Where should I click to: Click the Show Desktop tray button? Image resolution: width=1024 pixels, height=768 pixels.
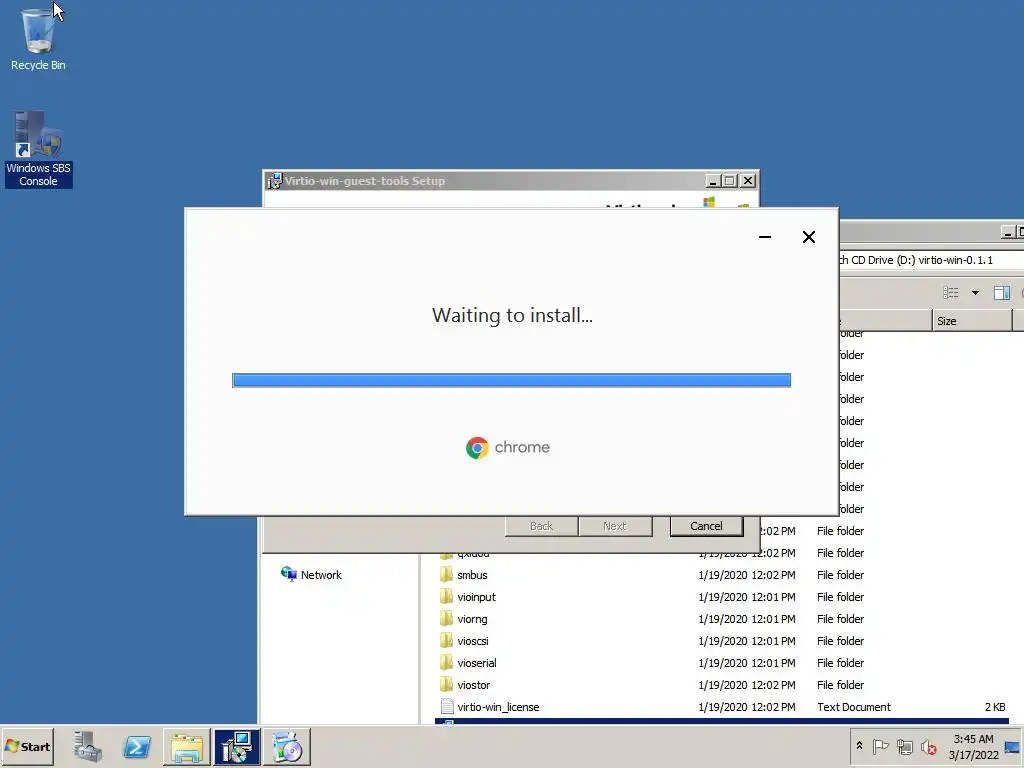(1013, 746)
